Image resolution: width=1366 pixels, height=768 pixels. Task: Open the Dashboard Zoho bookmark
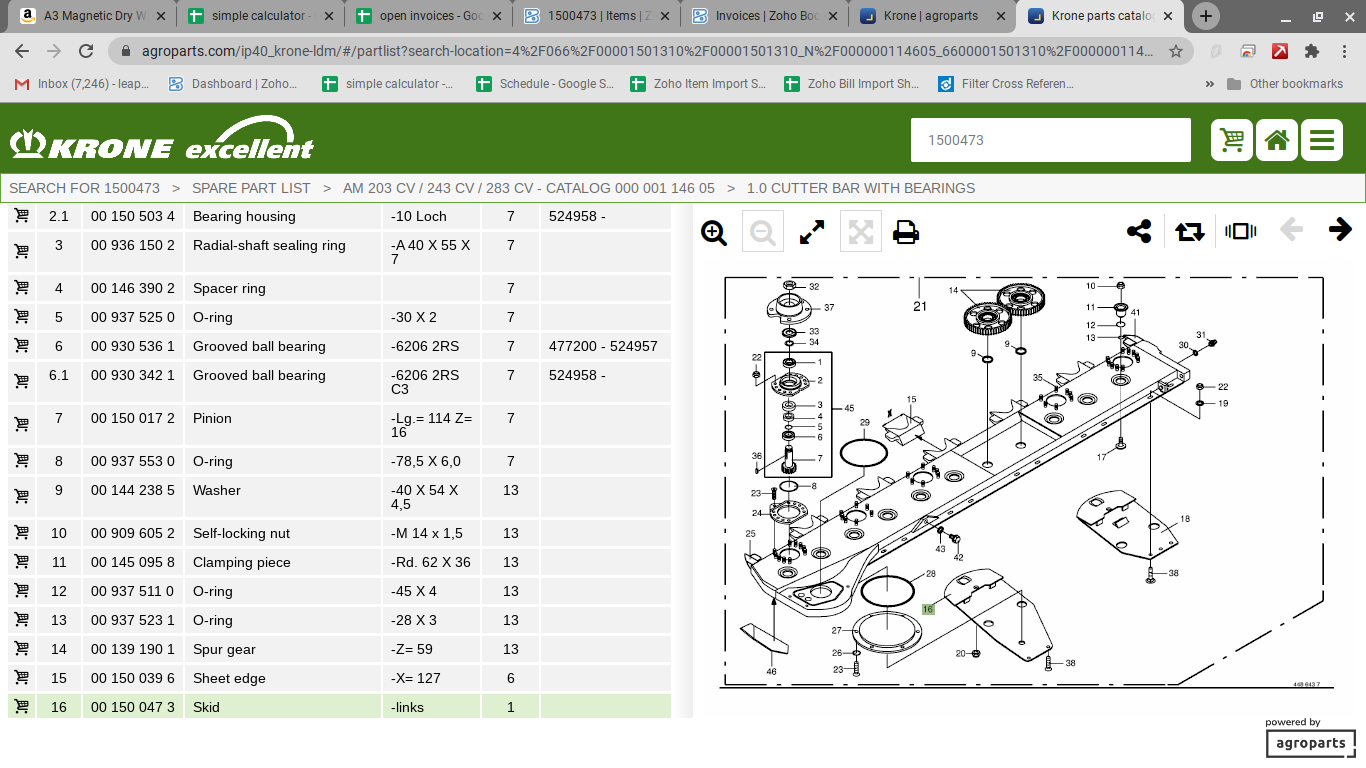[x=232, y=84]
